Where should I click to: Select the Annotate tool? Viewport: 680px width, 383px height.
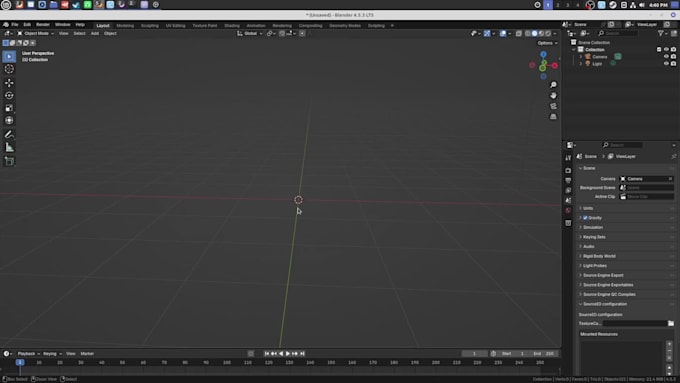pyautogui.click(x=9, y=135)
